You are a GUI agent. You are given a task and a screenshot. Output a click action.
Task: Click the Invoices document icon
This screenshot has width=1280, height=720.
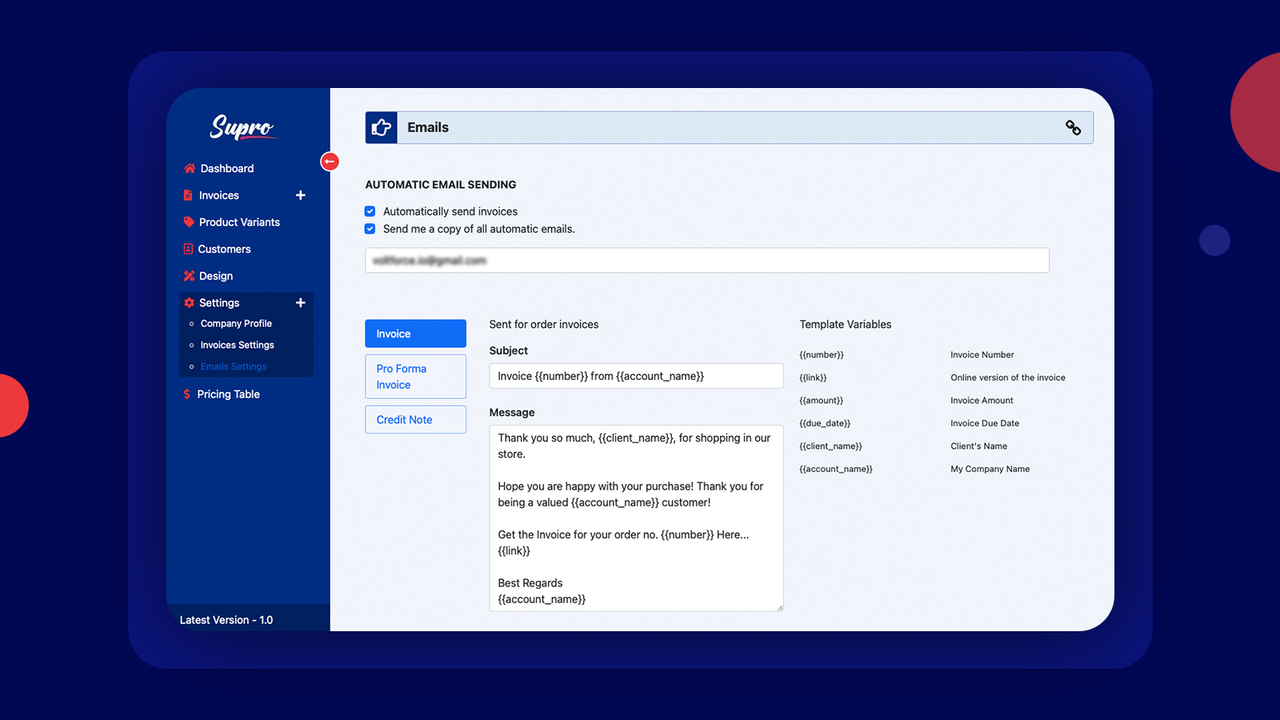[188, 195]
